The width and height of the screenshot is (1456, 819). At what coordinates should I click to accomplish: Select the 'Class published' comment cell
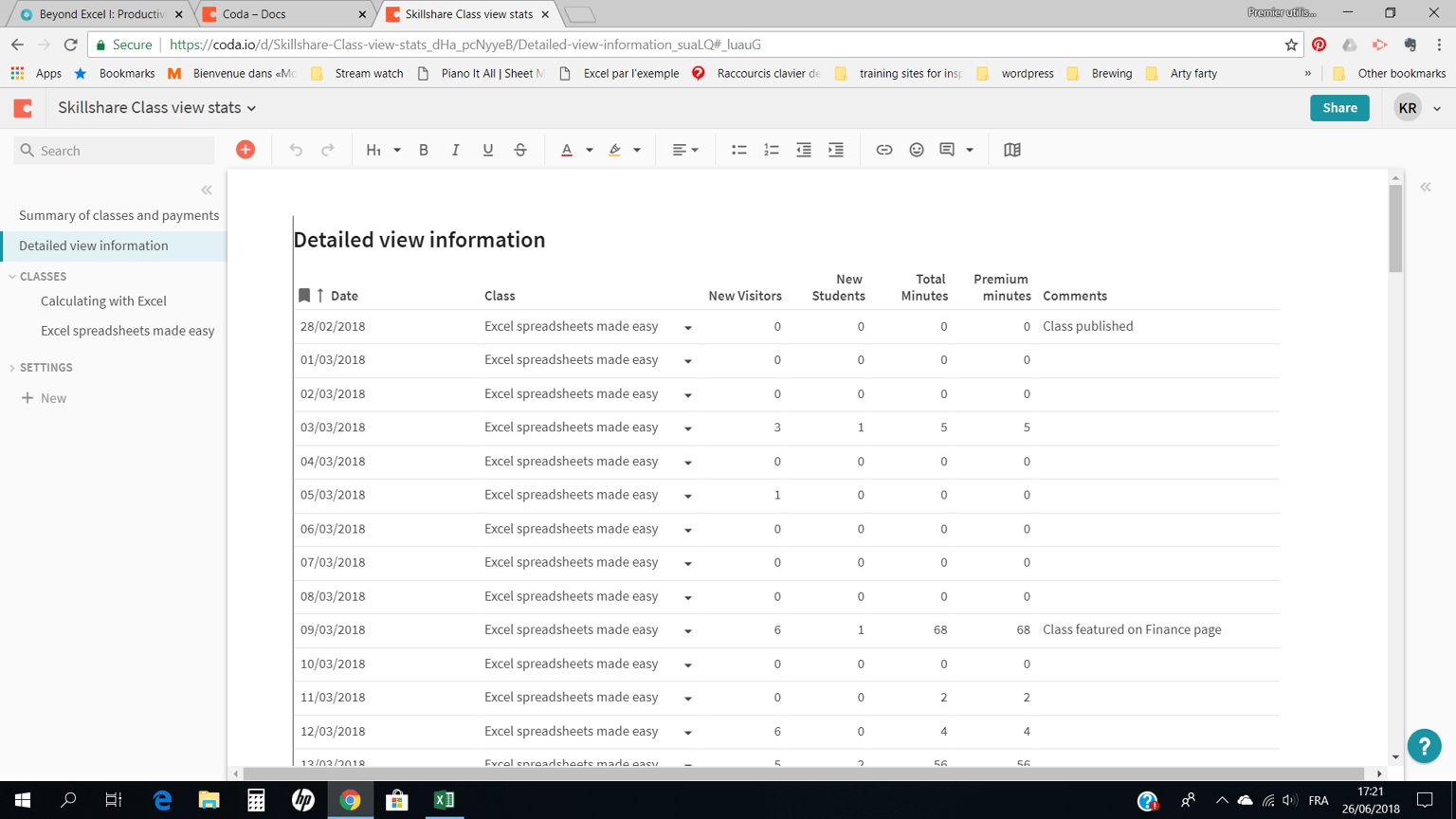coord(1088,326)
